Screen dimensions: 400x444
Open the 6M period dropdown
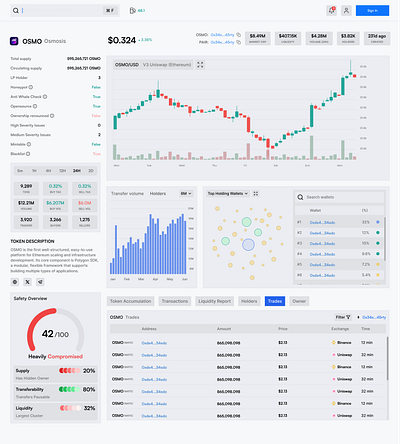pyautogui.click(x=186, y=194)
